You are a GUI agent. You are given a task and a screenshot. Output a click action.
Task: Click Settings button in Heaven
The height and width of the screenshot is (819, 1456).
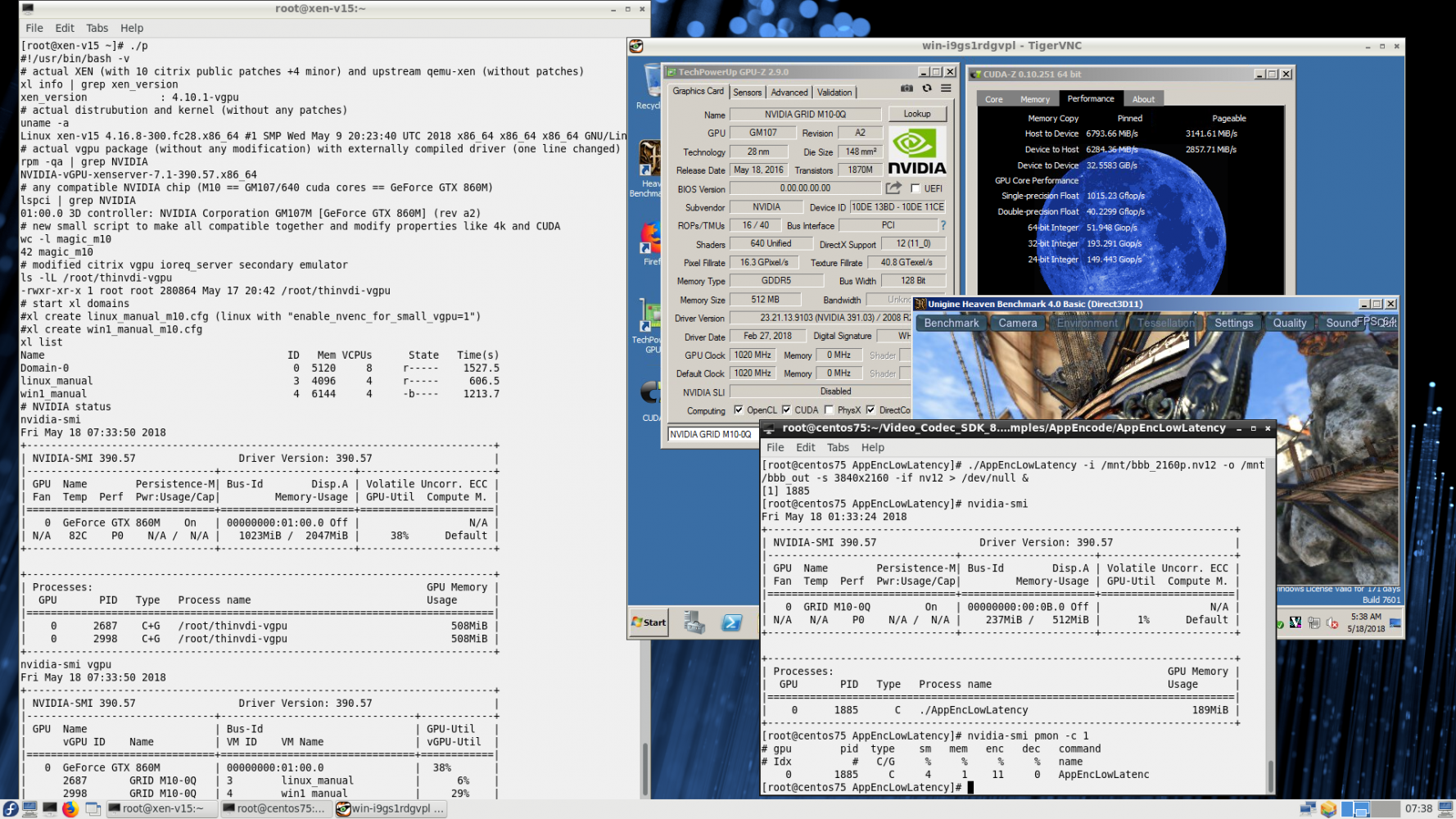[1234, 323]
